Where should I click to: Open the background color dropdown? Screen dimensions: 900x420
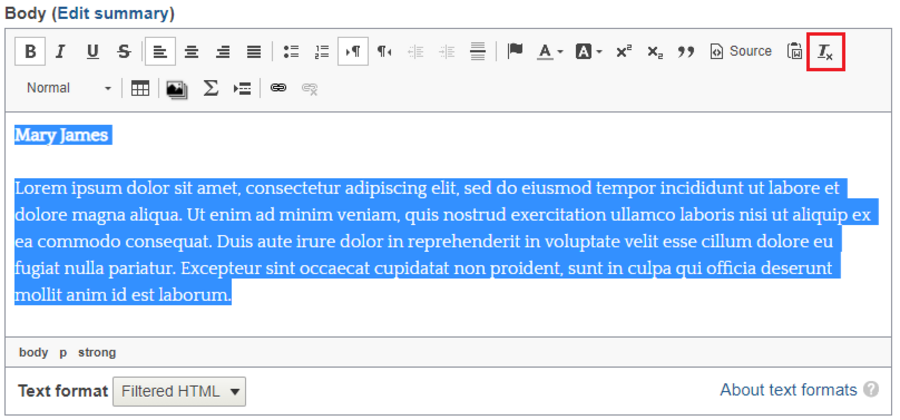588,52
